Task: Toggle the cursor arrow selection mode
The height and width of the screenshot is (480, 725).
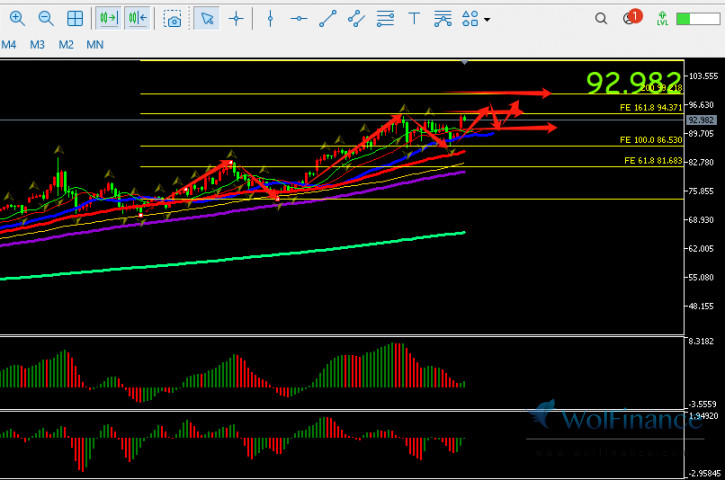Action: click(206, 18)
